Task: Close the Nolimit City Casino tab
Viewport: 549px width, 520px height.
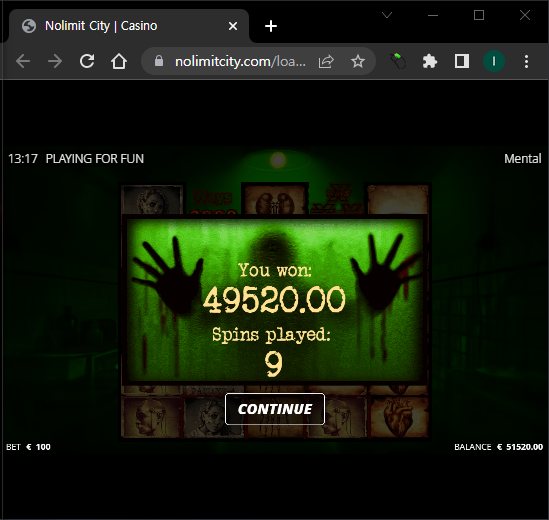Action: tap(233, 26)
